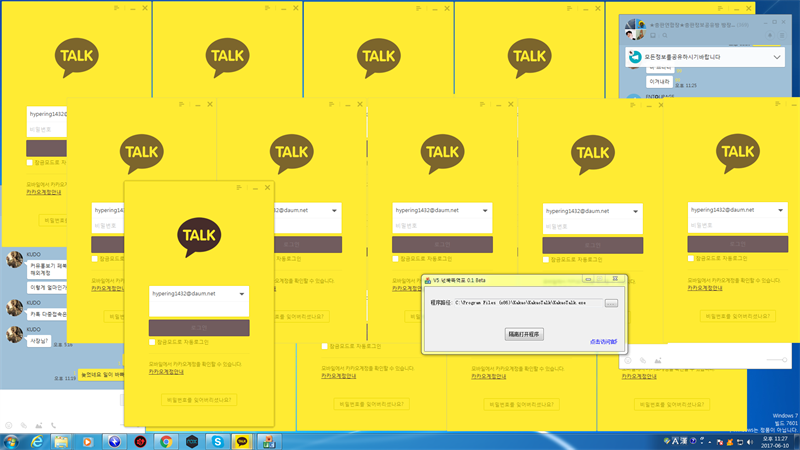Open title bar menu icon of login window above KUDO chat
800x450 pixels.
click(x=117, y=8)
